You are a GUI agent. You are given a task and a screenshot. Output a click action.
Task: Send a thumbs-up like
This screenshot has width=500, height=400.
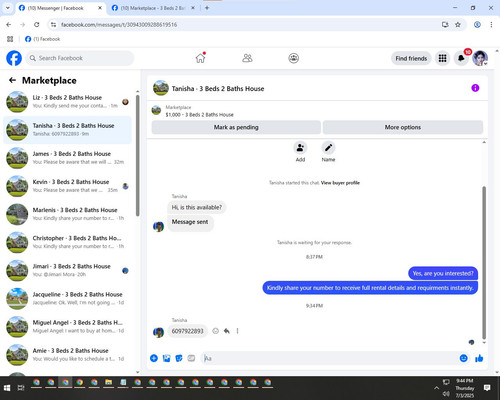(479, 358)
